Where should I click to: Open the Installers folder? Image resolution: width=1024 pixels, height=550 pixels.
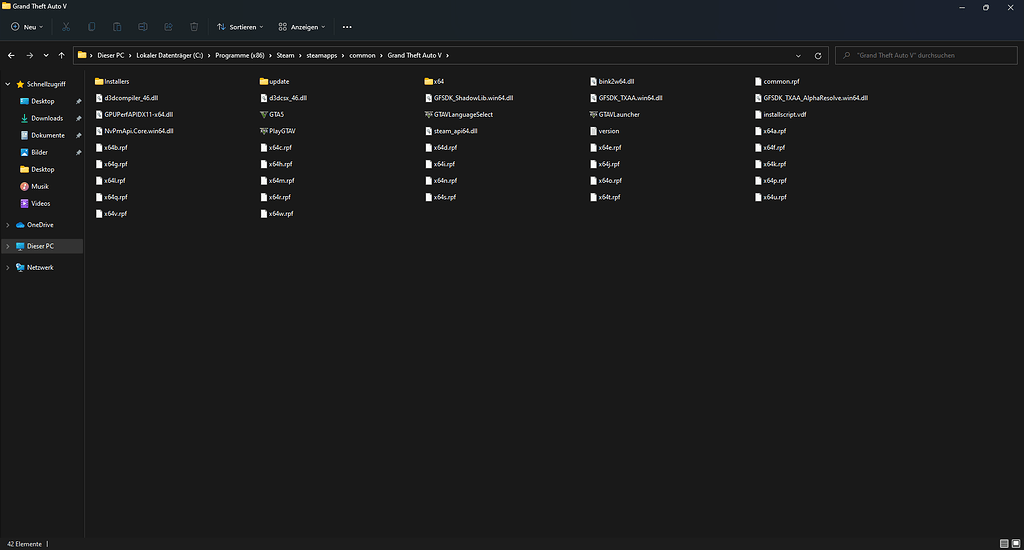112,82
